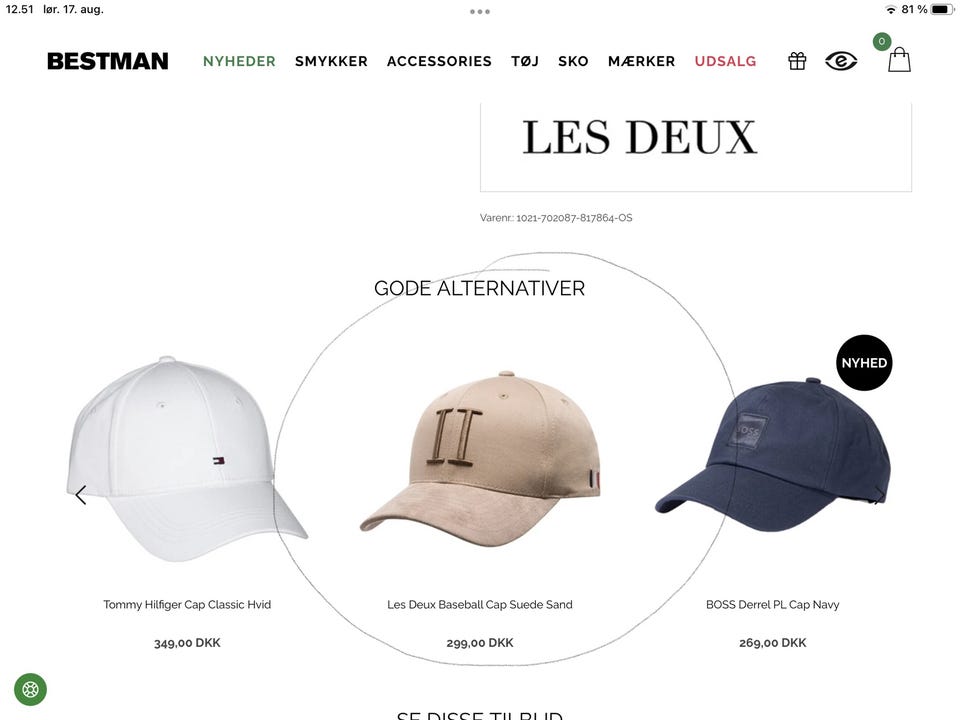Open Tommy Hilfiger Cap Classic Hvid link
The image size is (960, 720).
pos(187,604)
